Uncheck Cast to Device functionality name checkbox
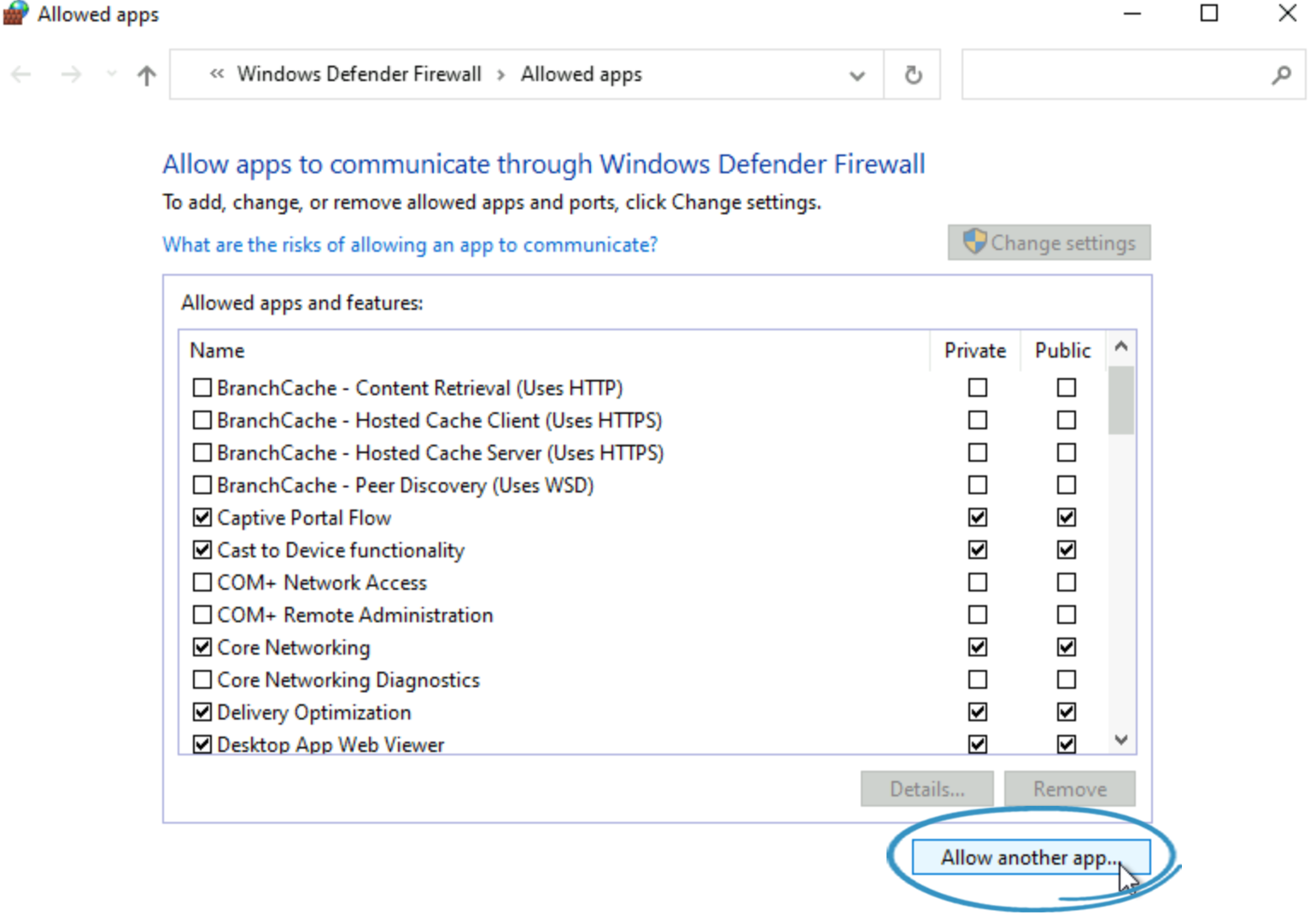This screenshot has height=921, width=1316. click(x=202, y=550)
